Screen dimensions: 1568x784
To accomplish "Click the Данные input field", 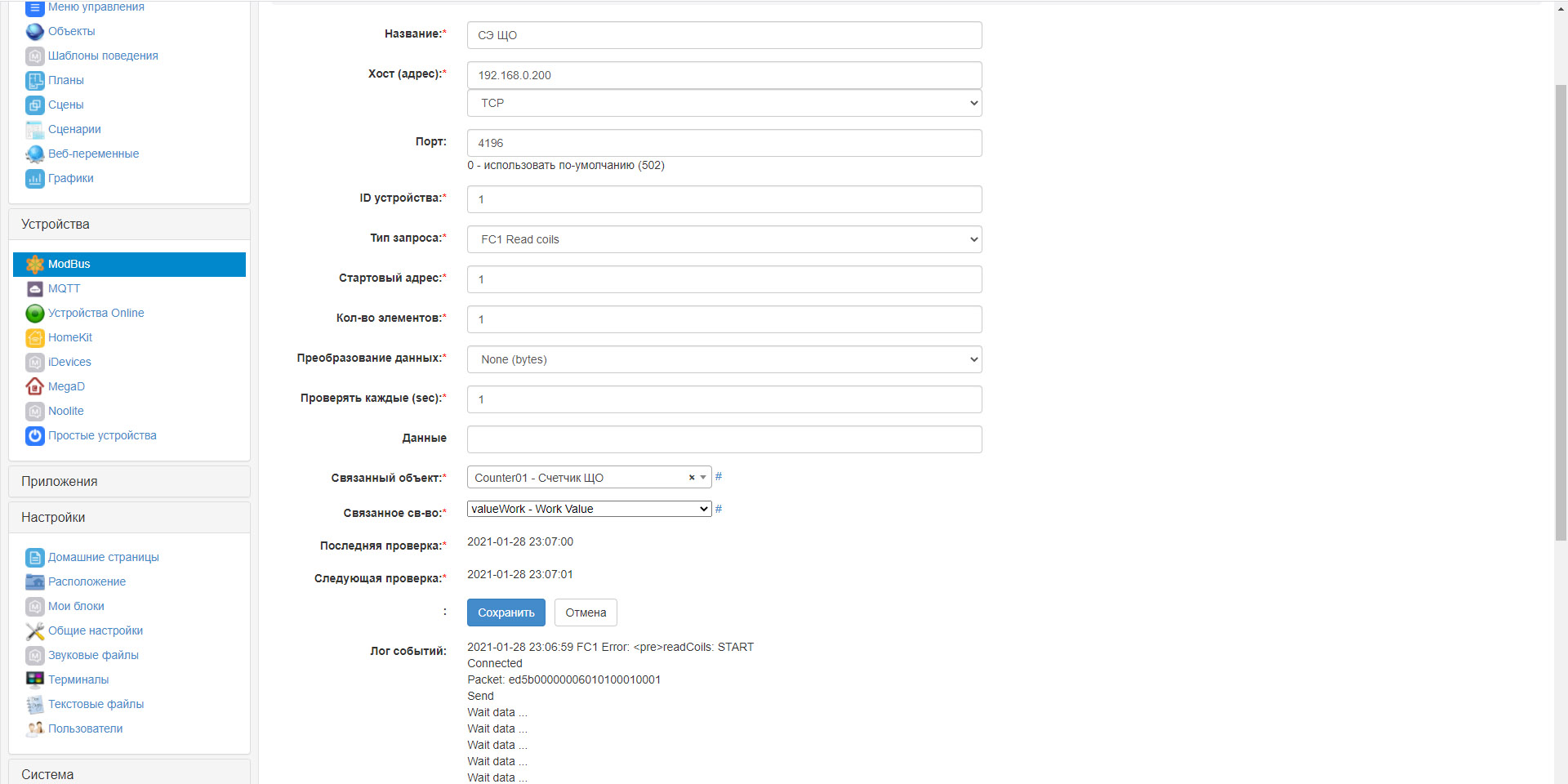I will (x=724, y=439).
